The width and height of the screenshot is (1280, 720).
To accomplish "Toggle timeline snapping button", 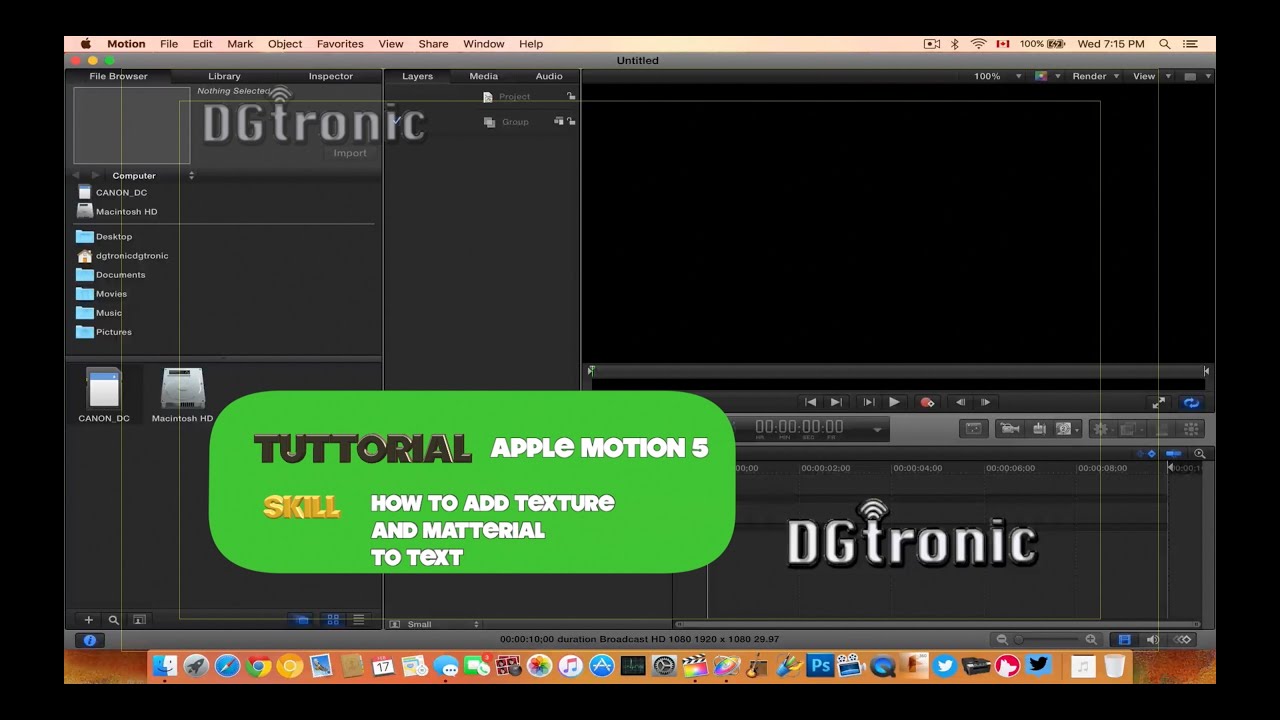I will (1174, 453).
